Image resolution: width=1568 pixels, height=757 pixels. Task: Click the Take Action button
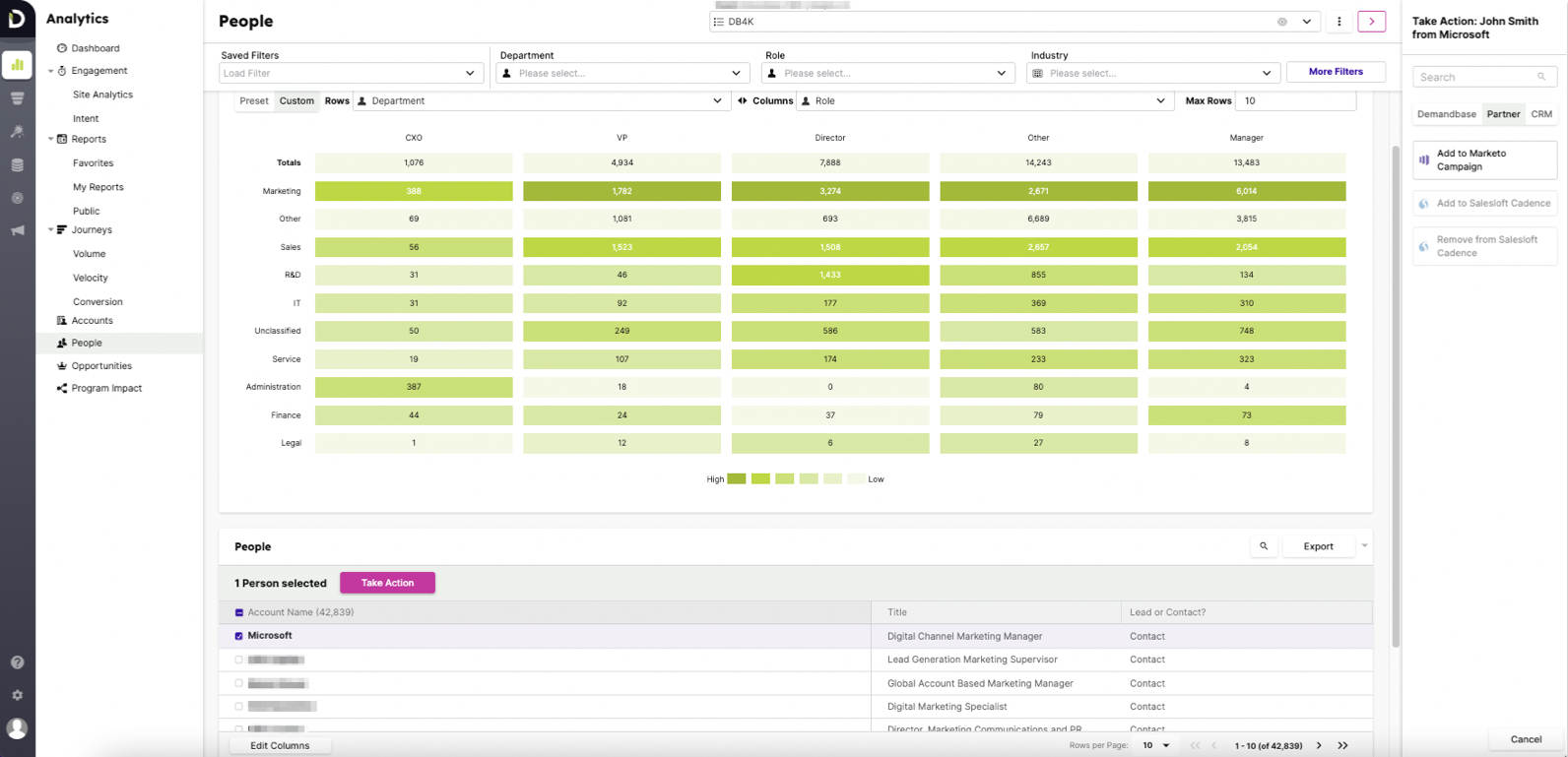387,583
